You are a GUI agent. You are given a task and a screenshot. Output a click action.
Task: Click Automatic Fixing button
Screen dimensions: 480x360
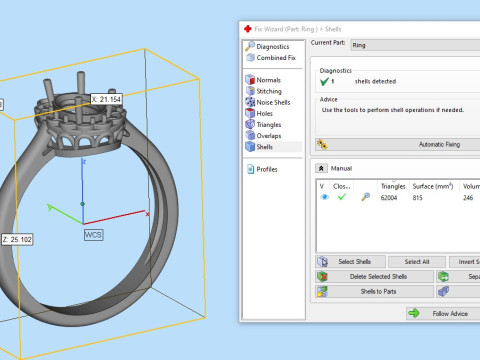pyautogui.click(x=398, y=144)
